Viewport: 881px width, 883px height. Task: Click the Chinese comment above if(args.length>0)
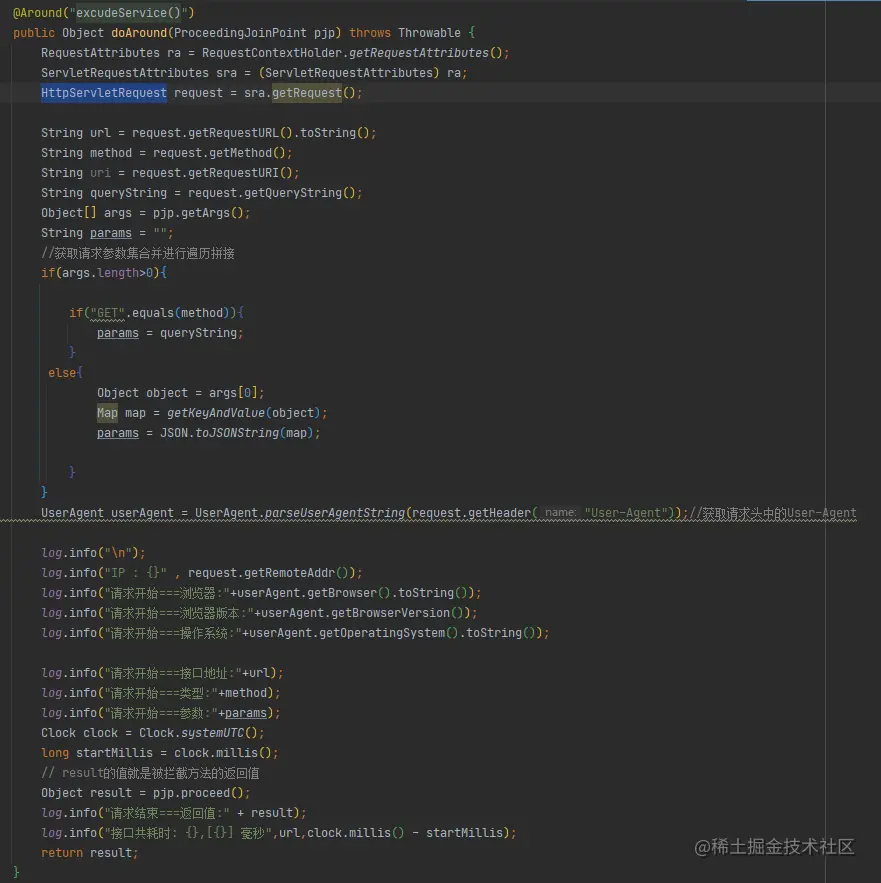pyautogui.click(x=137, y=253)
